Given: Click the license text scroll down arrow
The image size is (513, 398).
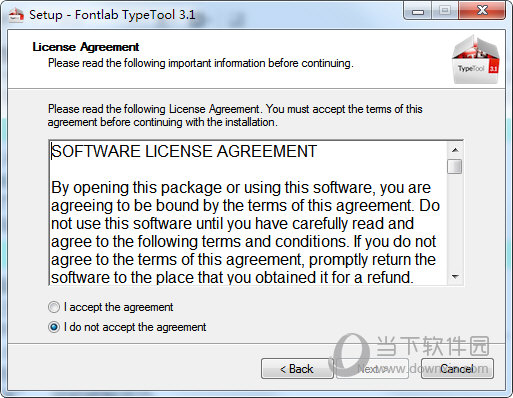Looking at the screenshot, I should (455, 276).
